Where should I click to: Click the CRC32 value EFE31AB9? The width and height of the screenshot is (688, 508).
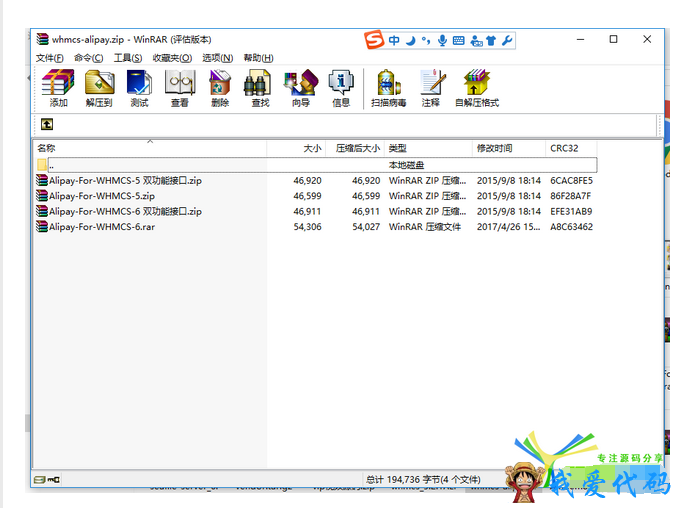click(x=571, y=211)
